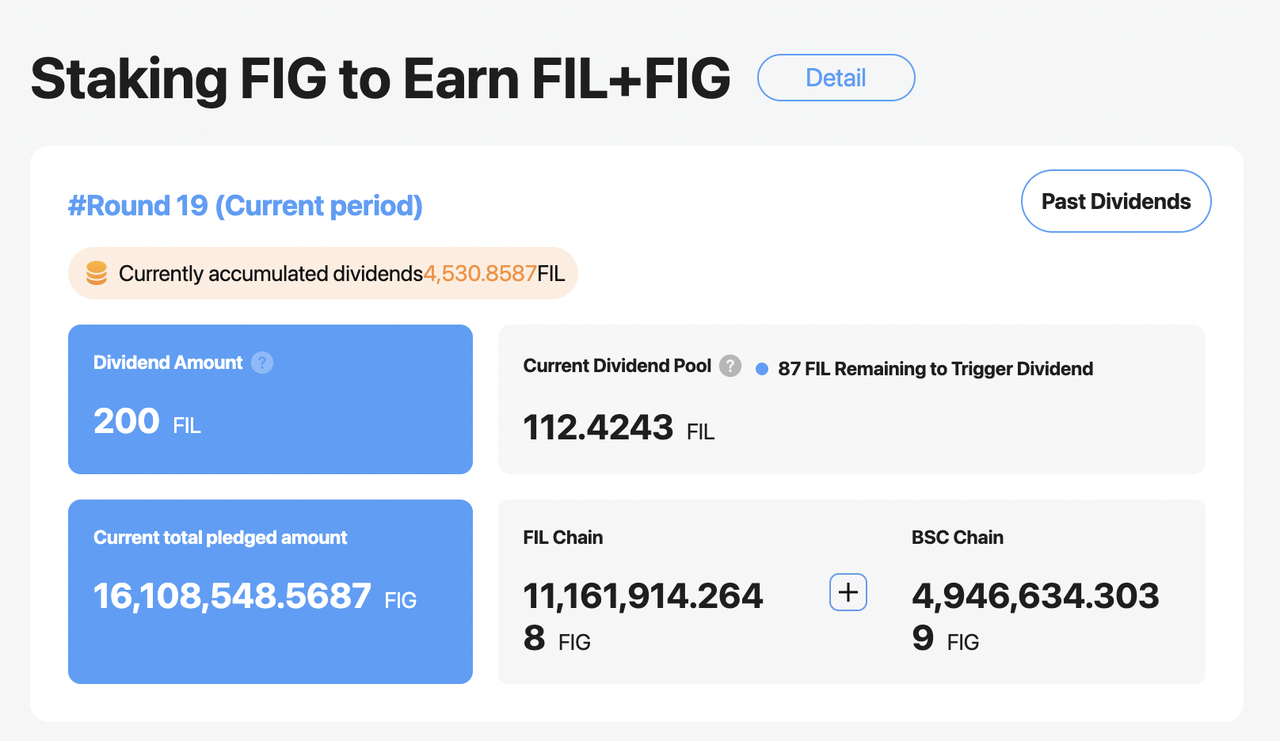The image size is (1280, 741).
Task: View Past Dividends history
Action: (x=1116, y=201)
